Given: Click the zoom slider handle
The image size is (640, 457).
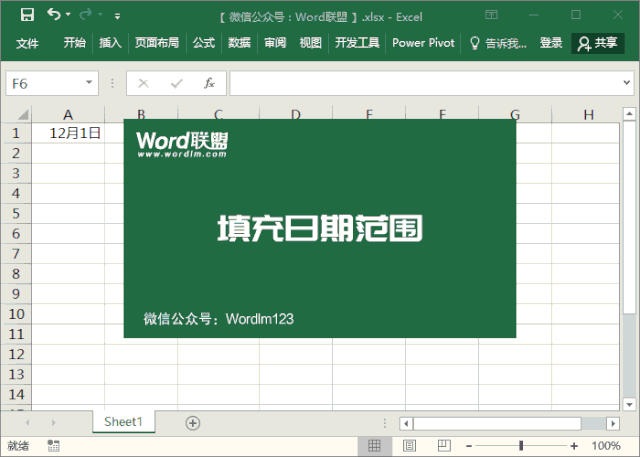Looking at the screenshot, I should click(521, 446).
